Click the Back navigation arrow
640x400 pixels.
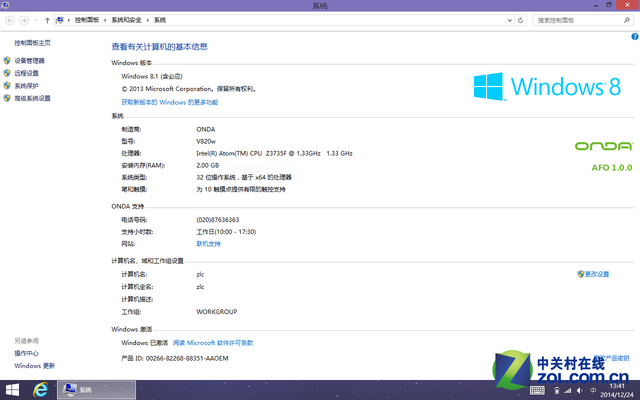pyautogui.click(x=10, y=20)
